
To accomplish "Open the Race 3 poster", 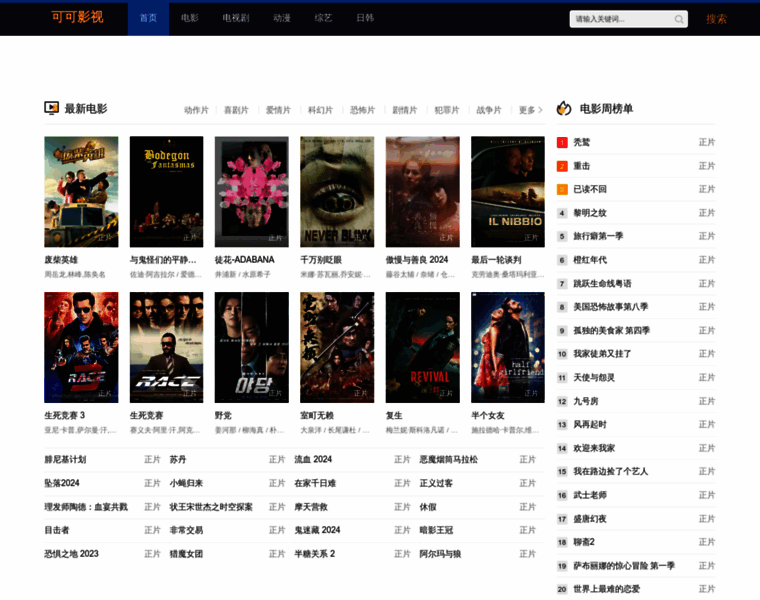I will 81,347.
